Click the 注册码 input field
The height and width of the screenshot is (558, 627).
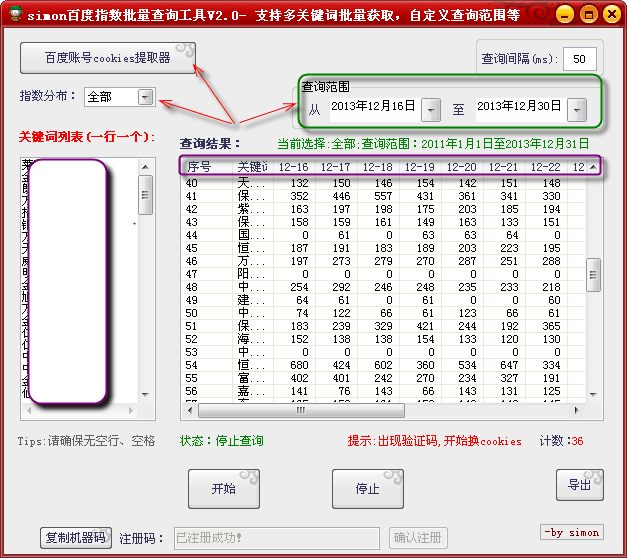coord(276,538)
